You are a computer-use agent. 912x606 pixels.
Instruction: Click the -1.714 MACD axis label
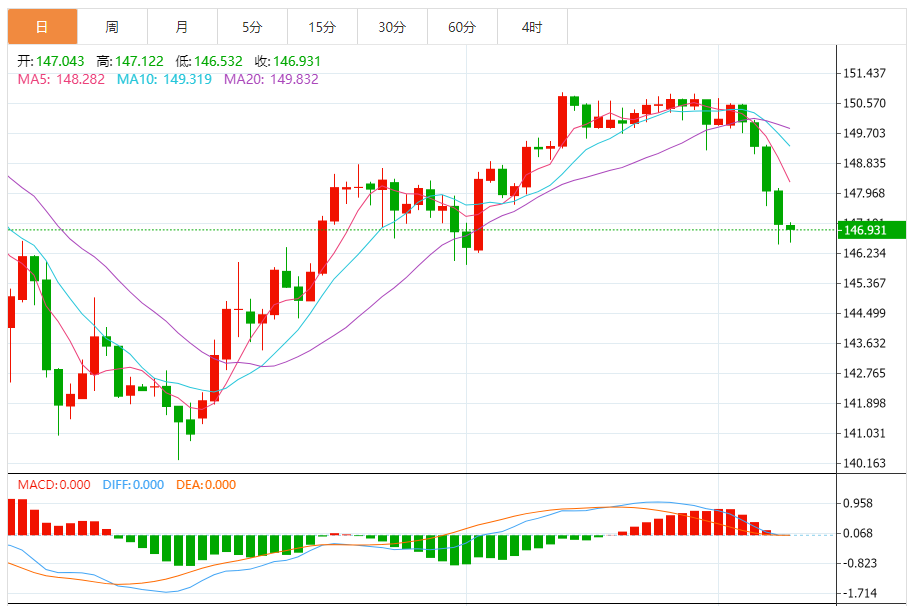coord(860,593)
